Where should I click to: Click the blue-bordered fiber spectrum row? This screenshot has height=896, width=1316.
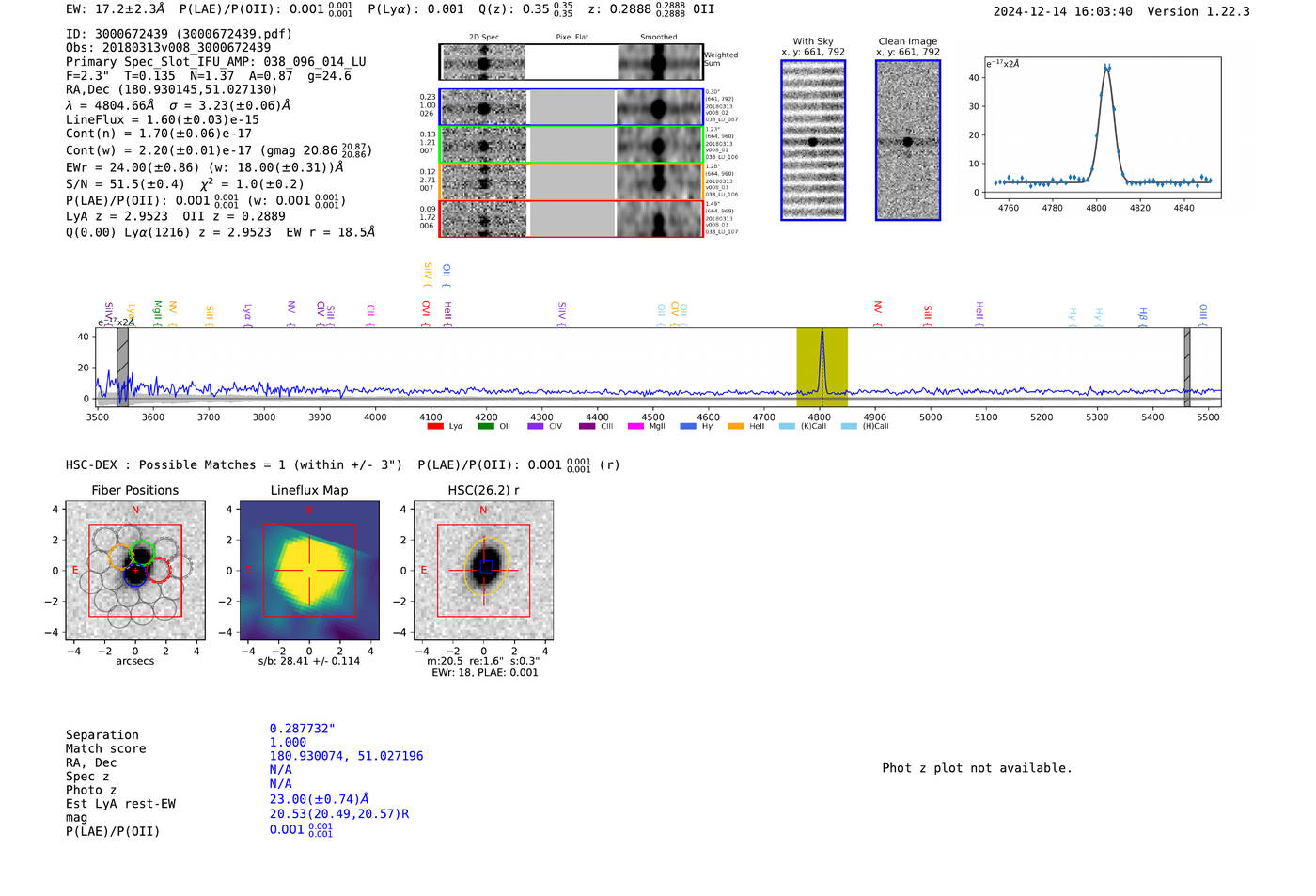tap(572, 107)
